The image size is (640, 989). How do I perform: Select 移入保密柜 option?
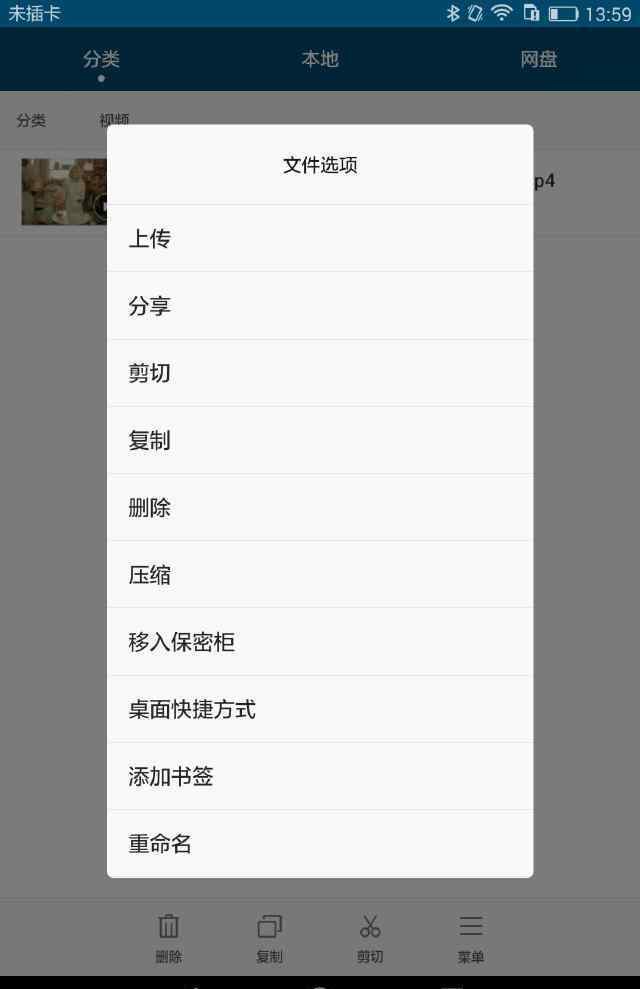[x=320, y=642]
